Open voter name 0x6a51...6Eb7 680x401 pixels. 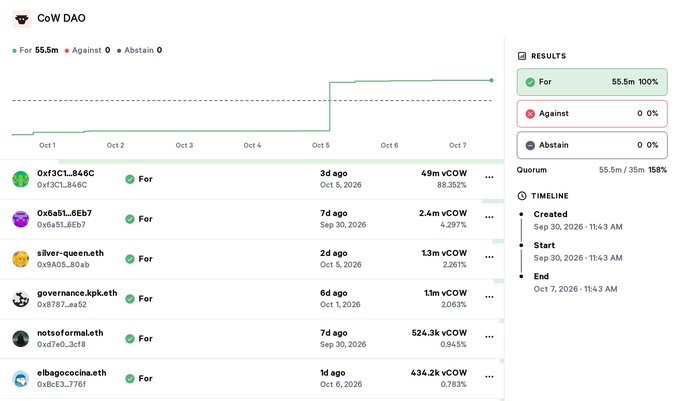click(64, 213)
